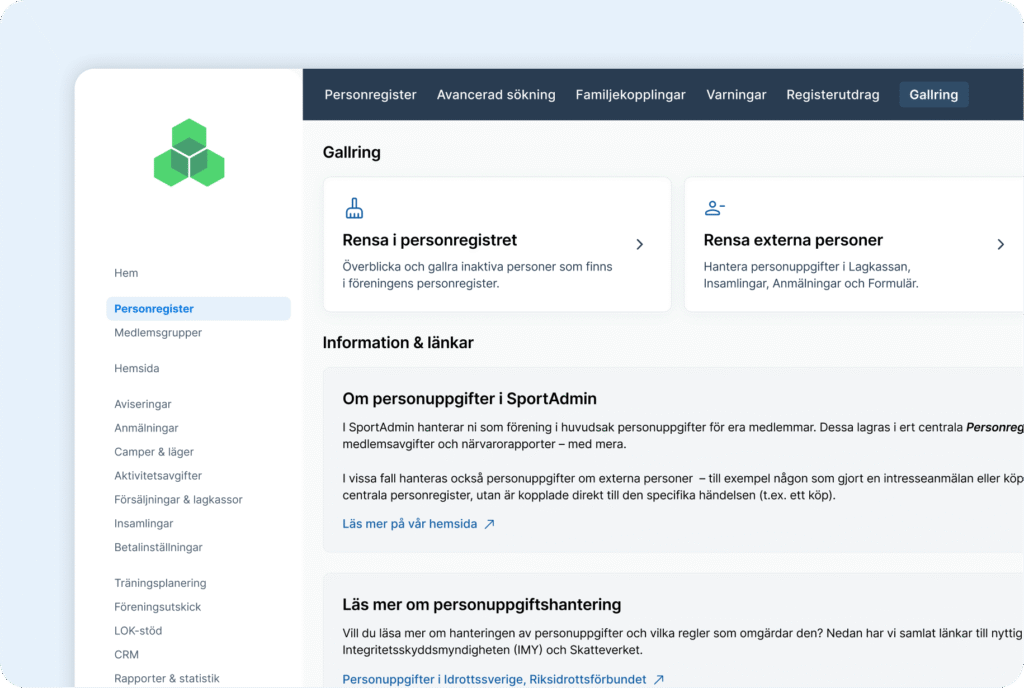Open Försäljningar & lagkassor sidebar item
Viewport: 1024px width, 688px height.
pos(178,500)
